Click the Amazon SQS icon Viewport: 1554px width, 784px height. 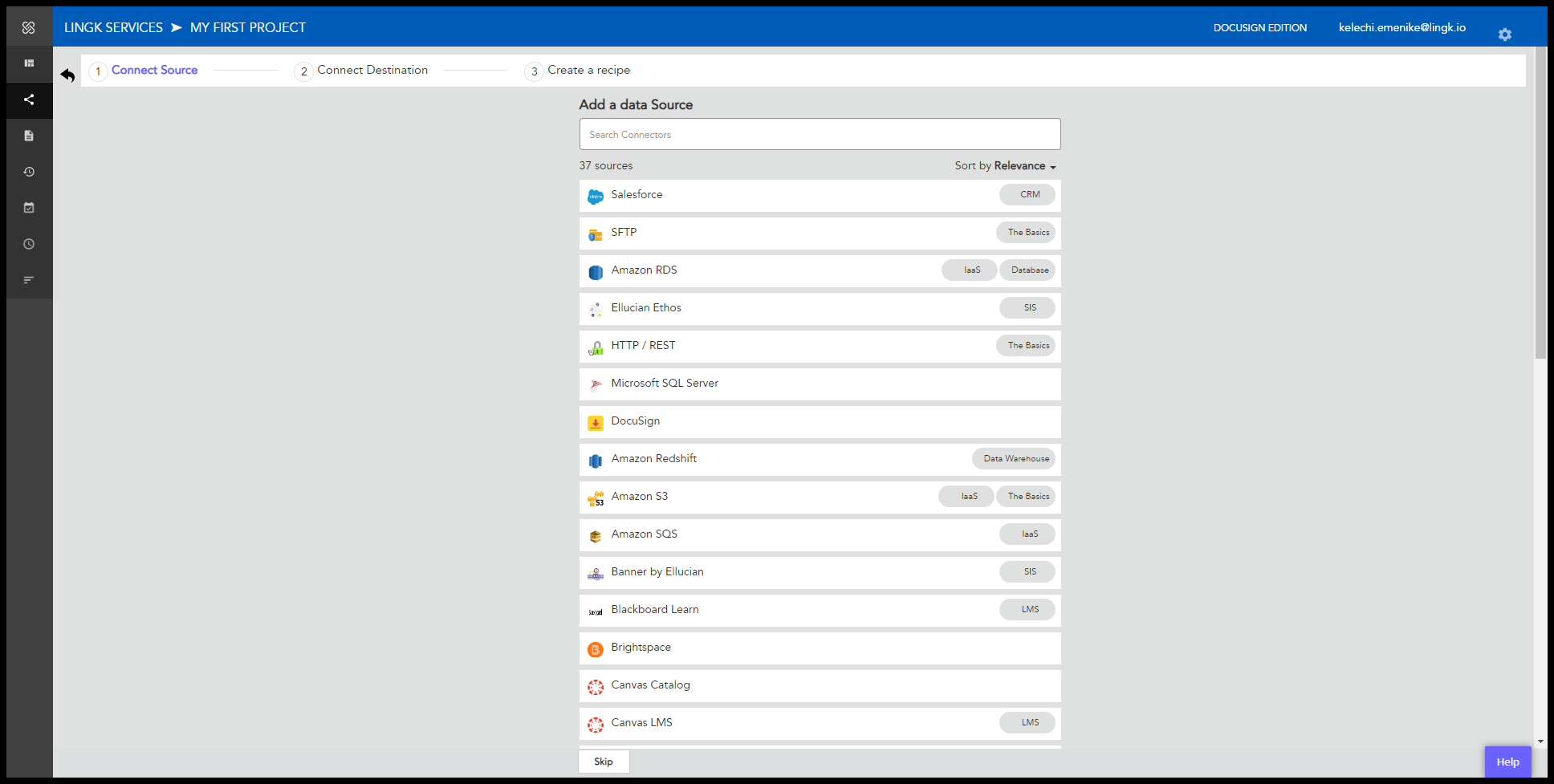tap(596, 536)
